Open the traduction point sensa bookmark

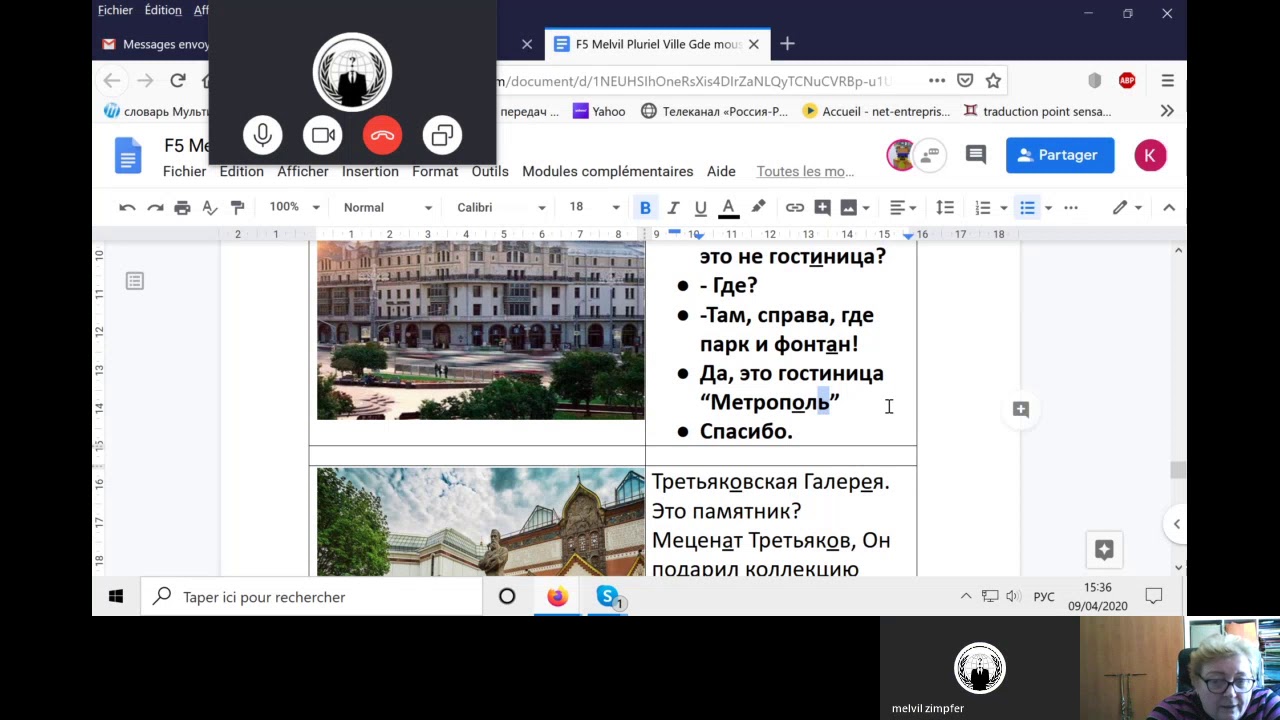pos(1037,111)
